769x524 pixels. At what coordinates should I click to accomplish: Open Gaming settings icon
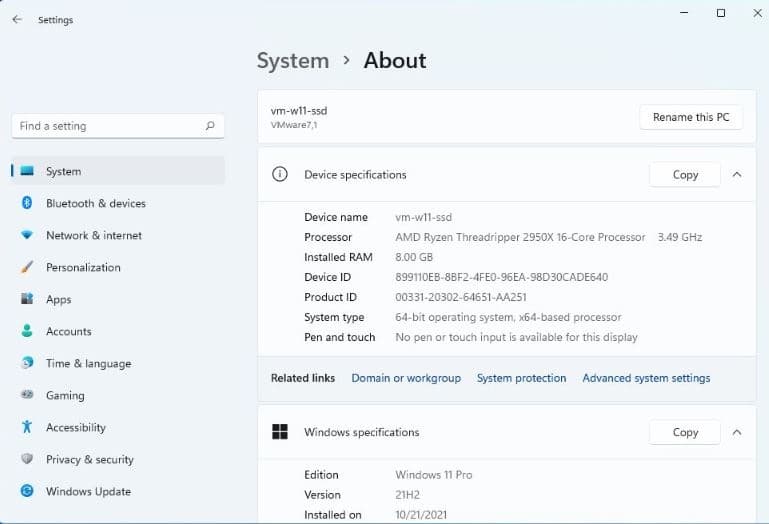tap(27, 395)
